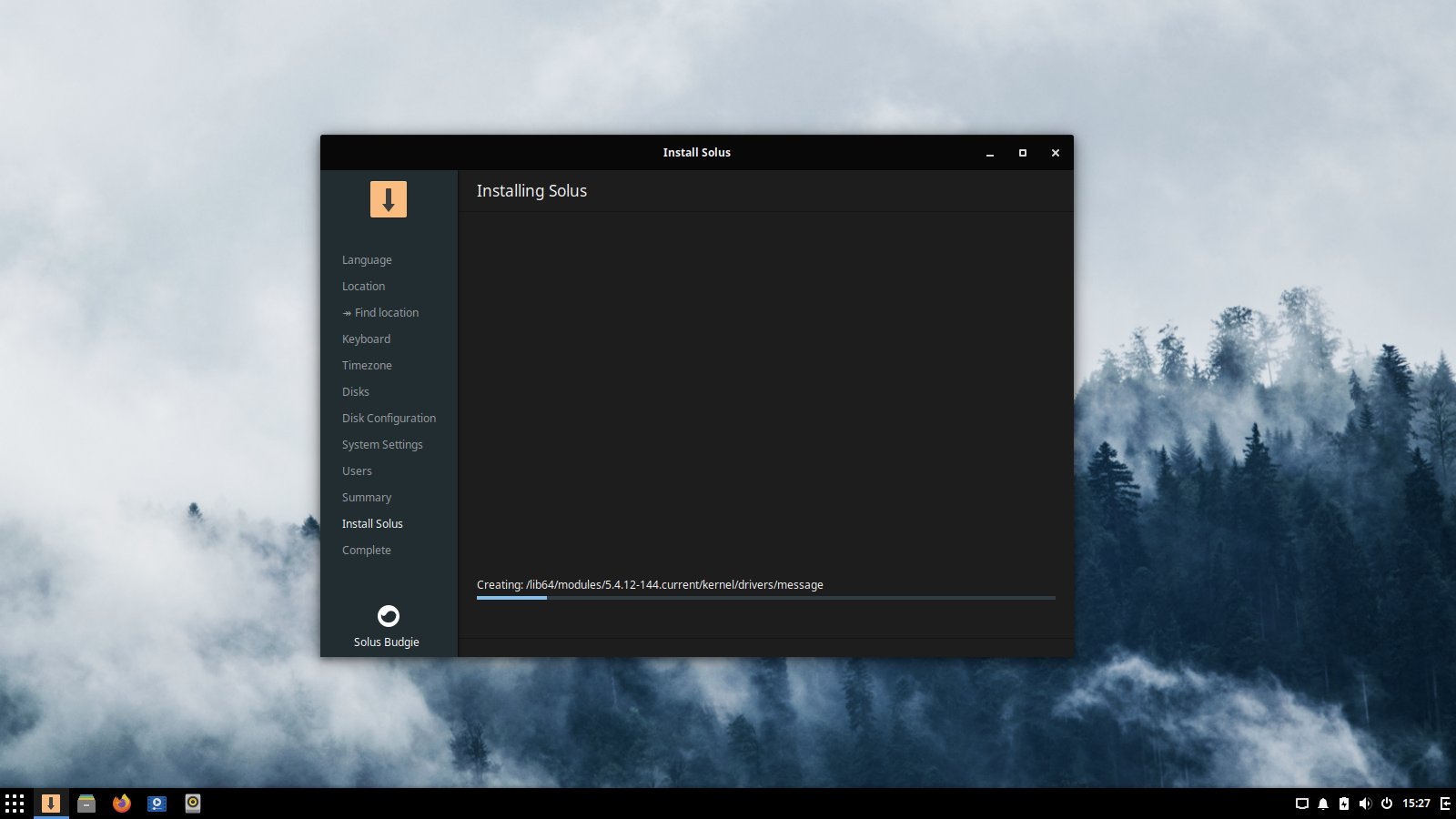
Task: Click the installation progress bar
Action: pyautogui.click(x=765, y=598)
